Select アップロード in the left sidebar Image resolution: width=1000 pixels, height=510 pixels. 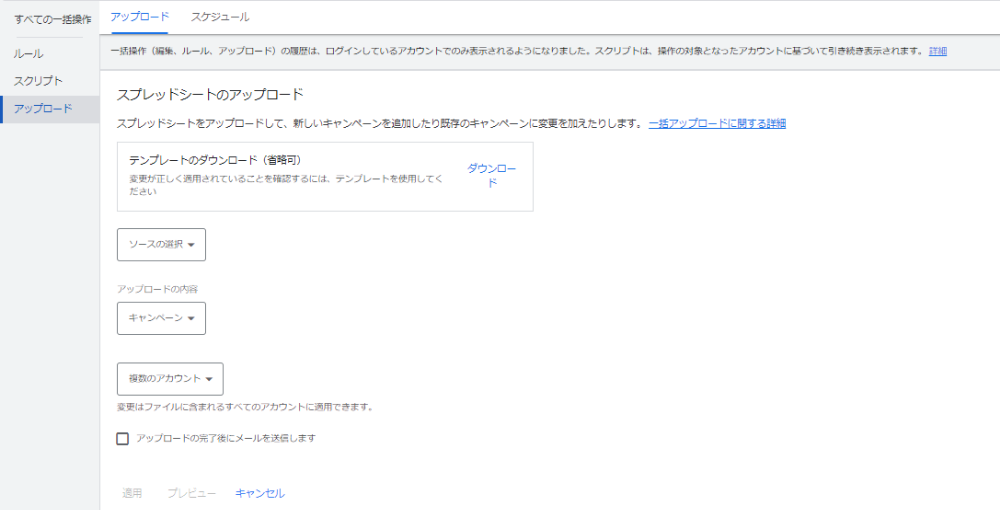click(x=42, y=109)
